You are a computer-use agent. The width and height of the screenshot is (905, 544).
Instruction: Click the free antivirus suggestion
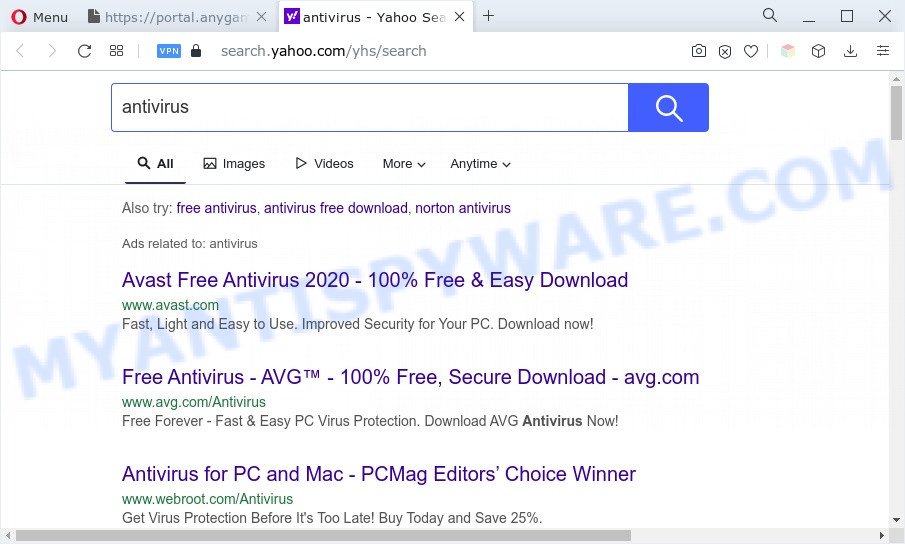[x=216, y=208]
